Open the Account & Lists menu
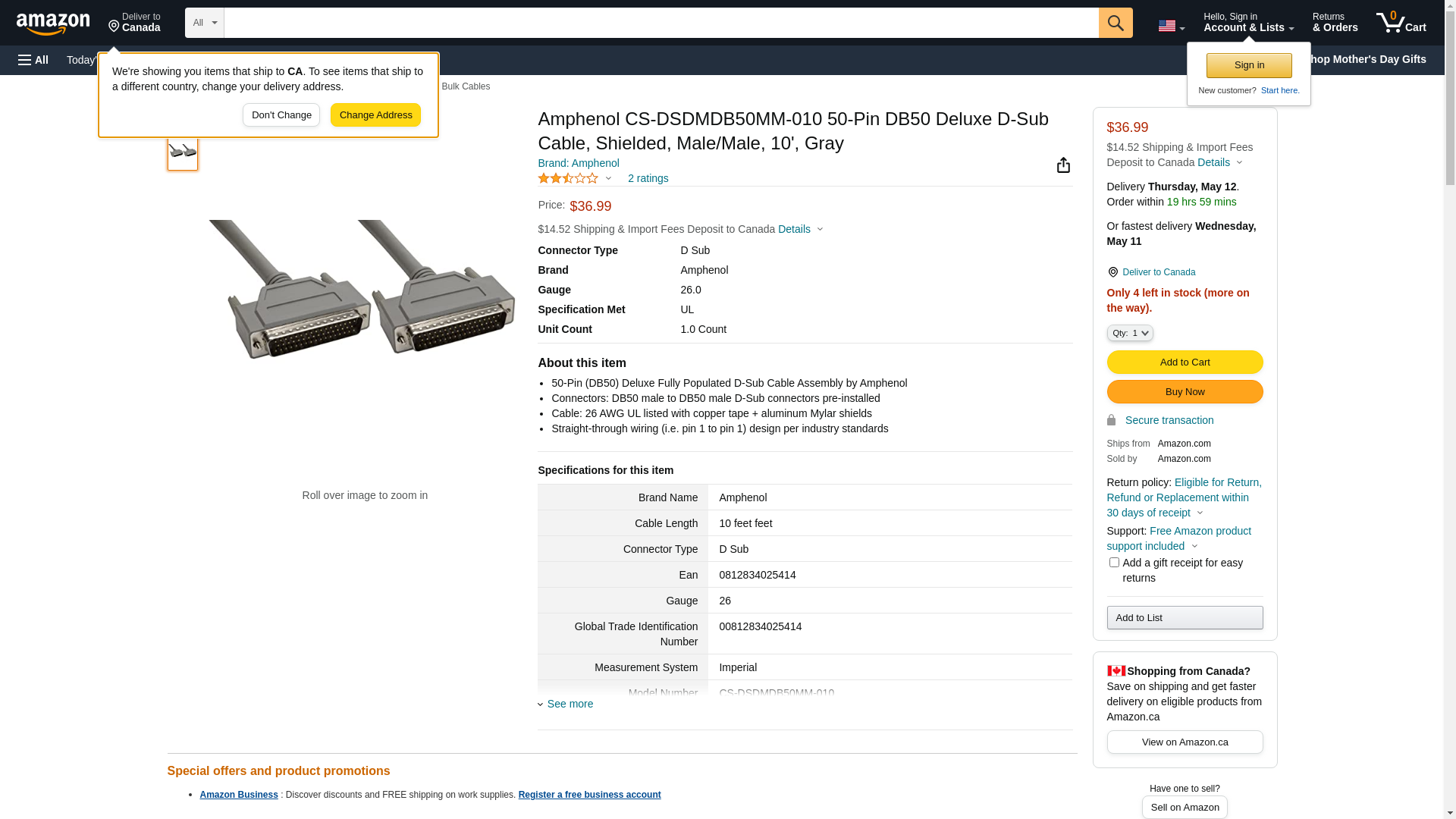The image size is (1456, 819). 1248,23
